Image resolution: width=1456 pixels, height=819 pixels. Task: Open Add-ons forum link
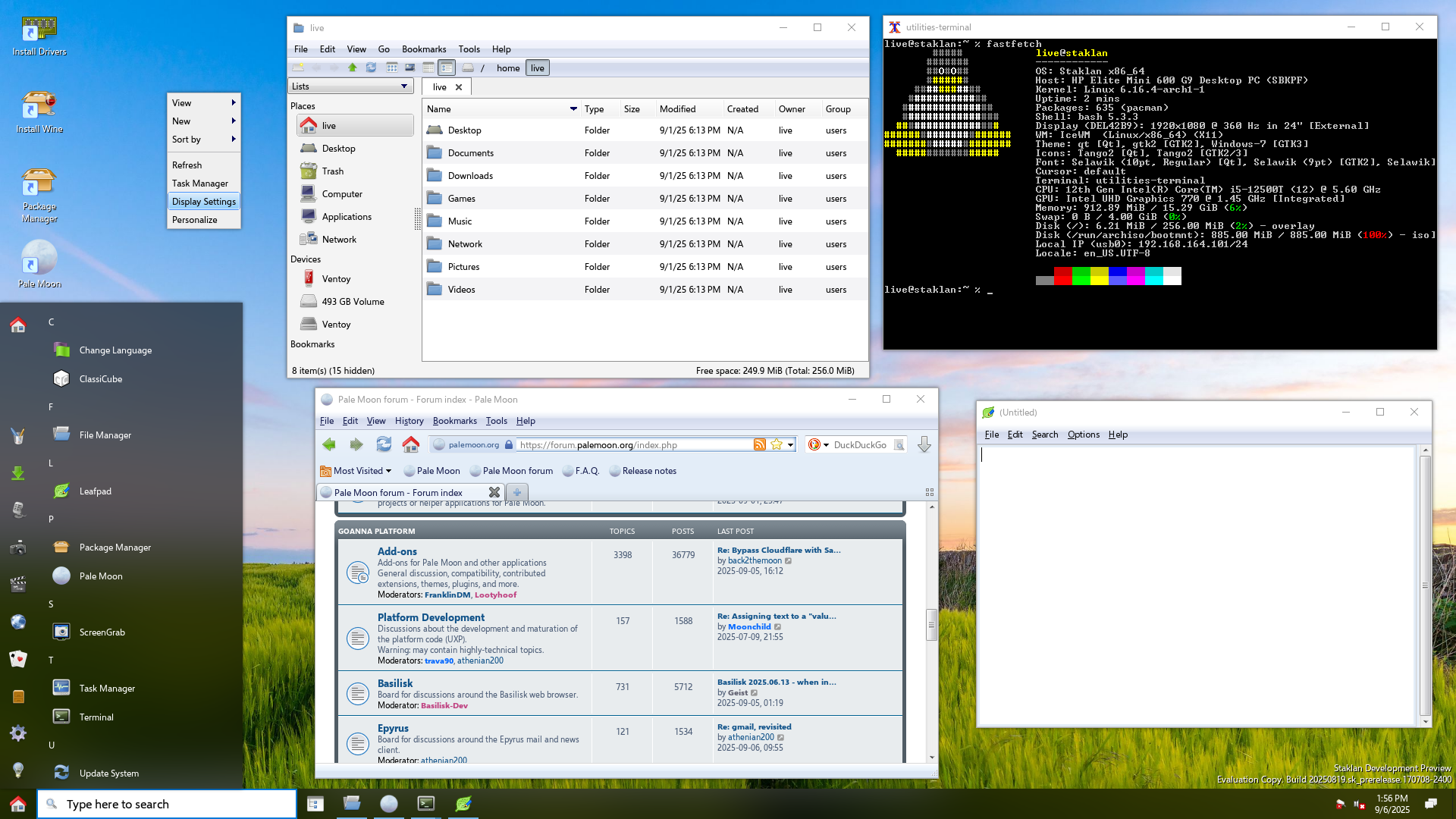pyautogui.click(x=397, y=551)
